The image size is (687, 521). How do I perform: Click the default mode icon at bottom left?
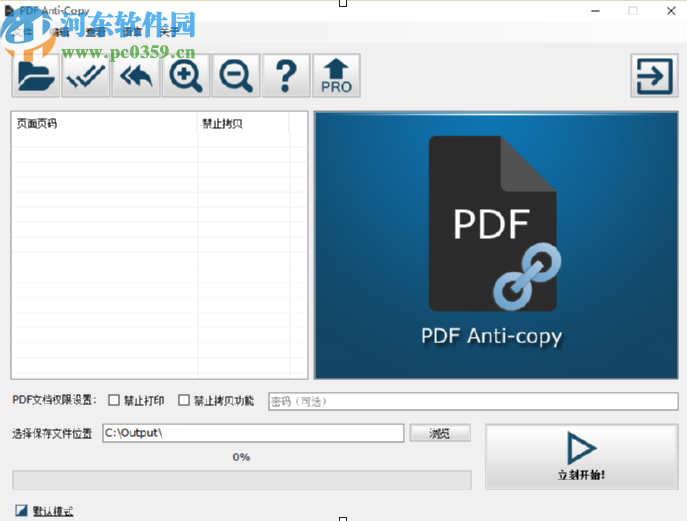21,510
